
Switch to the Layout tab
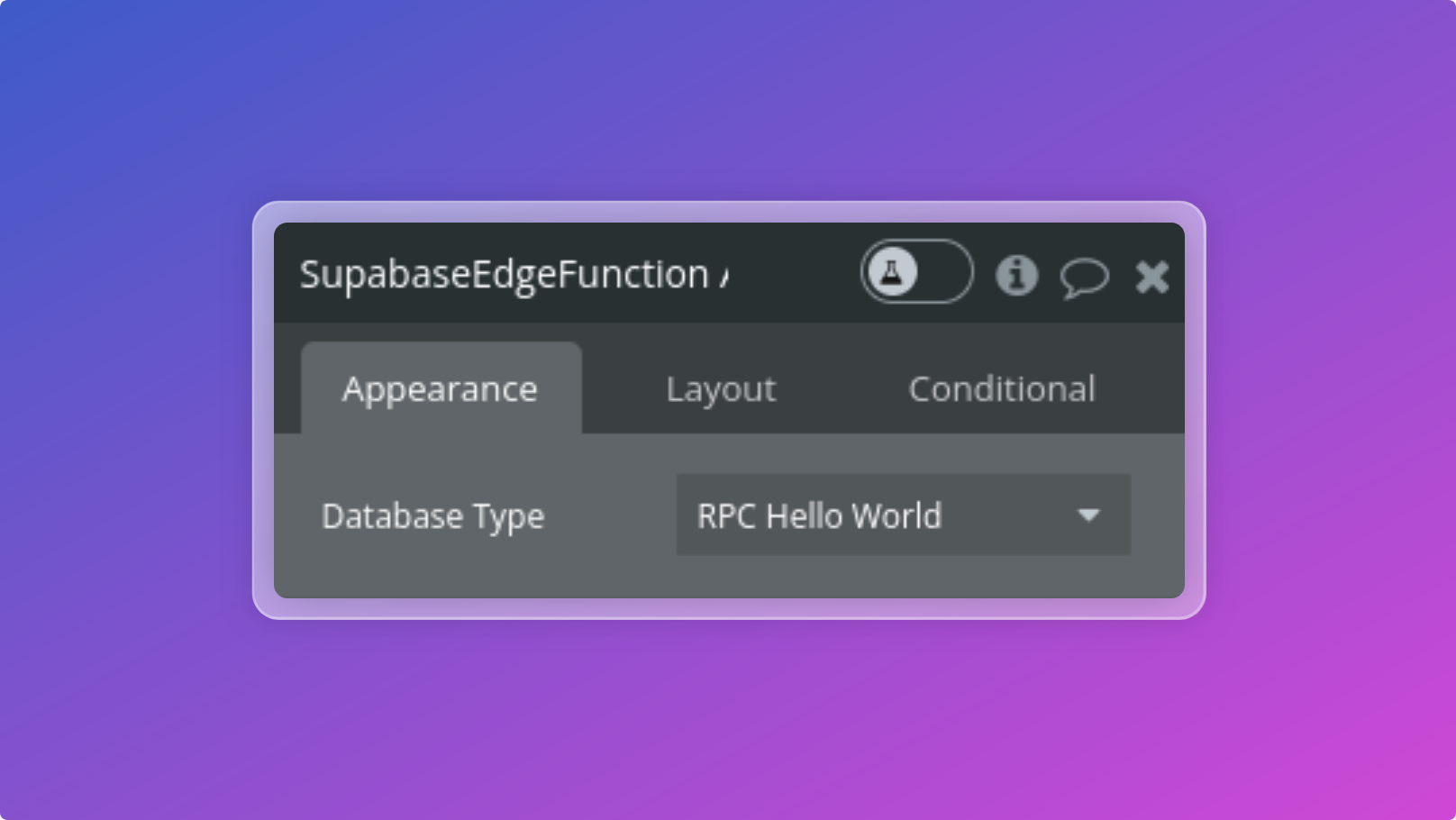pos(721,388)
